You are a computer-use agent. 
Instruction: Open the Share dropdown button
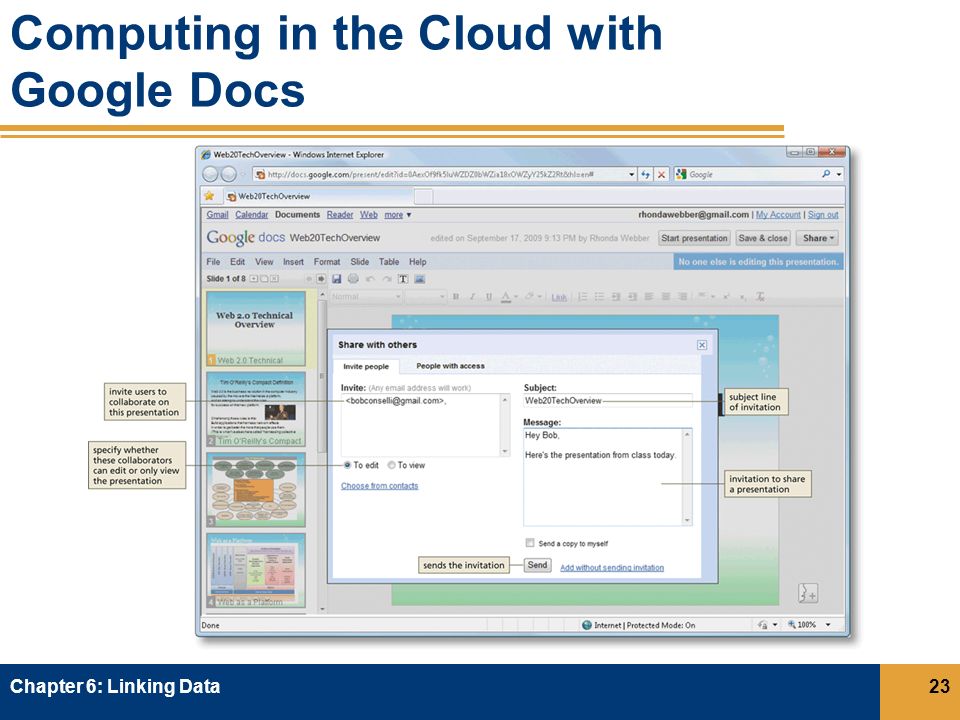818,238
